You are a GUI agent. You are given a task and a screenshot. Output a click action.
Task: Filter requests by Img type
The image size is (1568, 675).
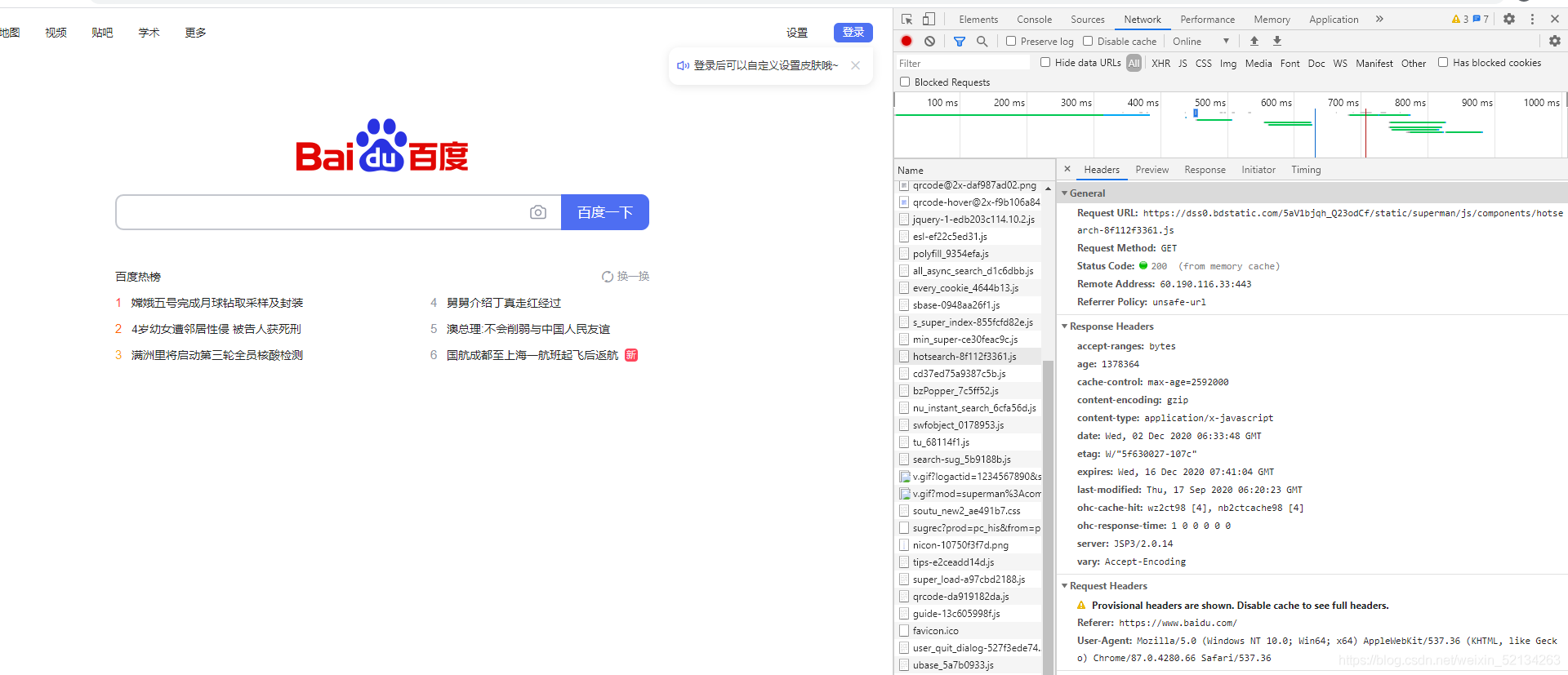tap(1228, 63)
